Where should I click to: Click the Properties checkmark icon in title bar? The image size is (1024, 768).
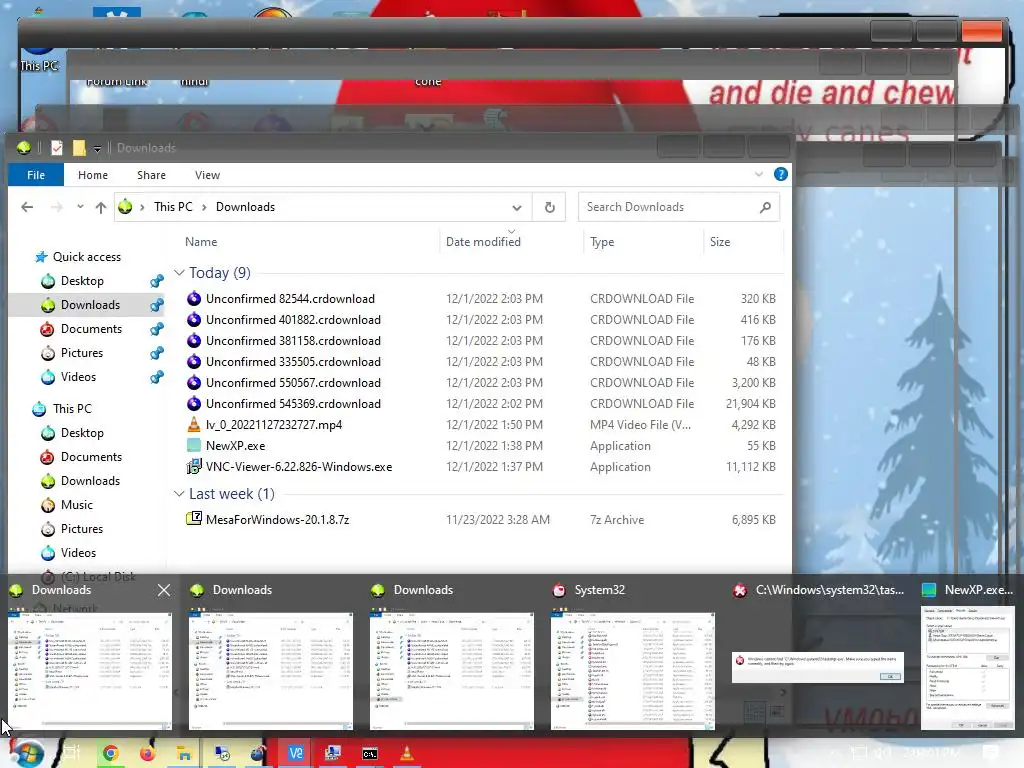57,148
